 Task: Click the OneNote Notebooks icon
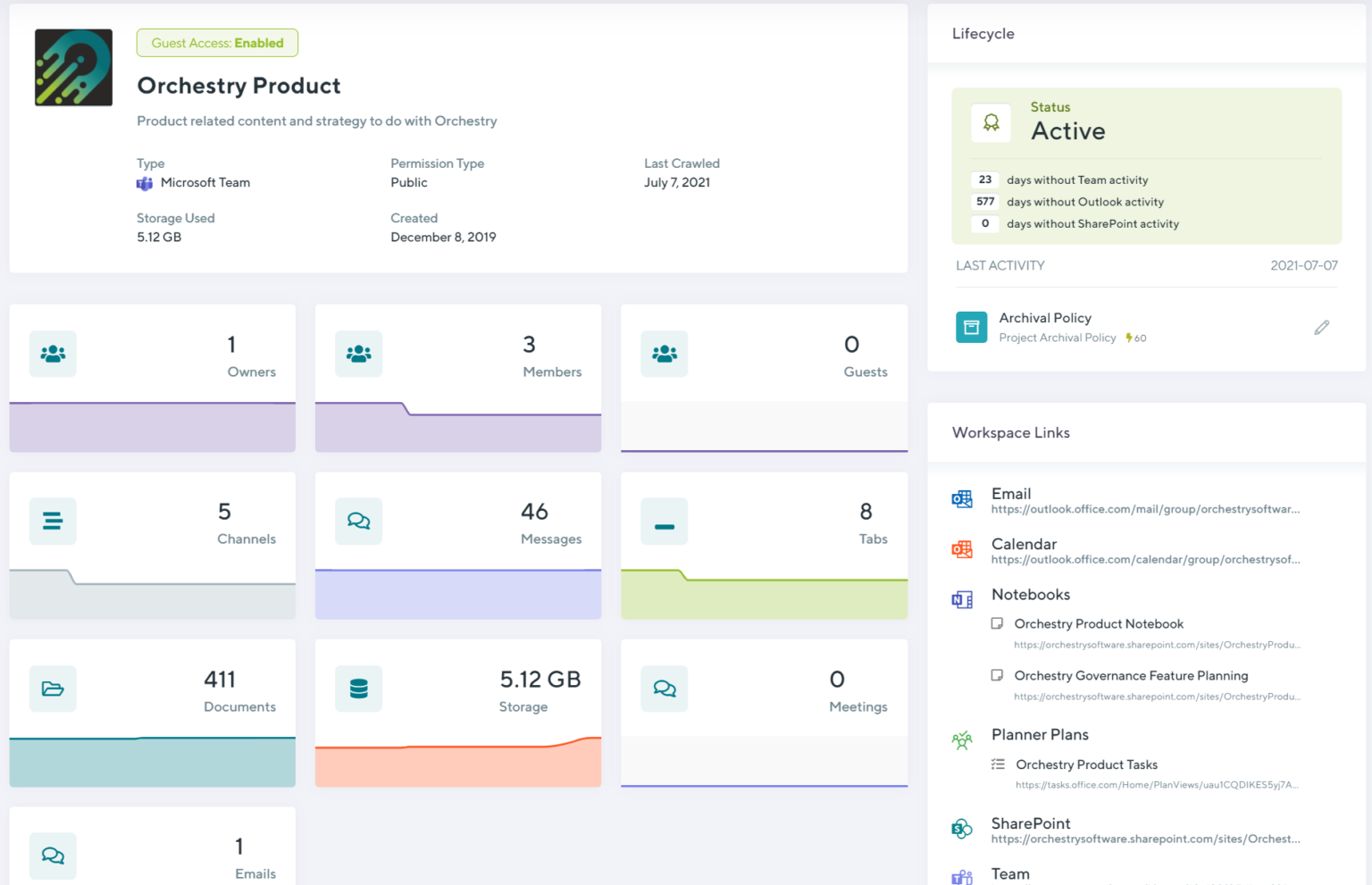962,600
